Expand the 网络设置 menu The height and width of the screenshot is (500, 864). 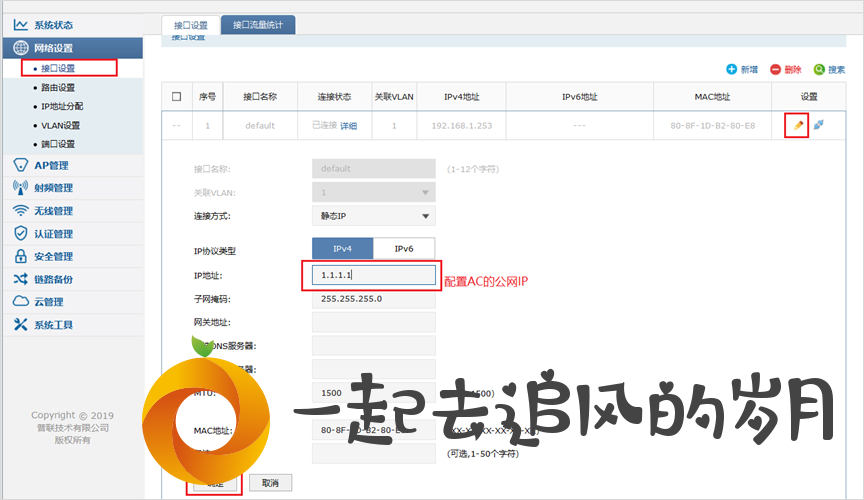[x=73, y=48]
